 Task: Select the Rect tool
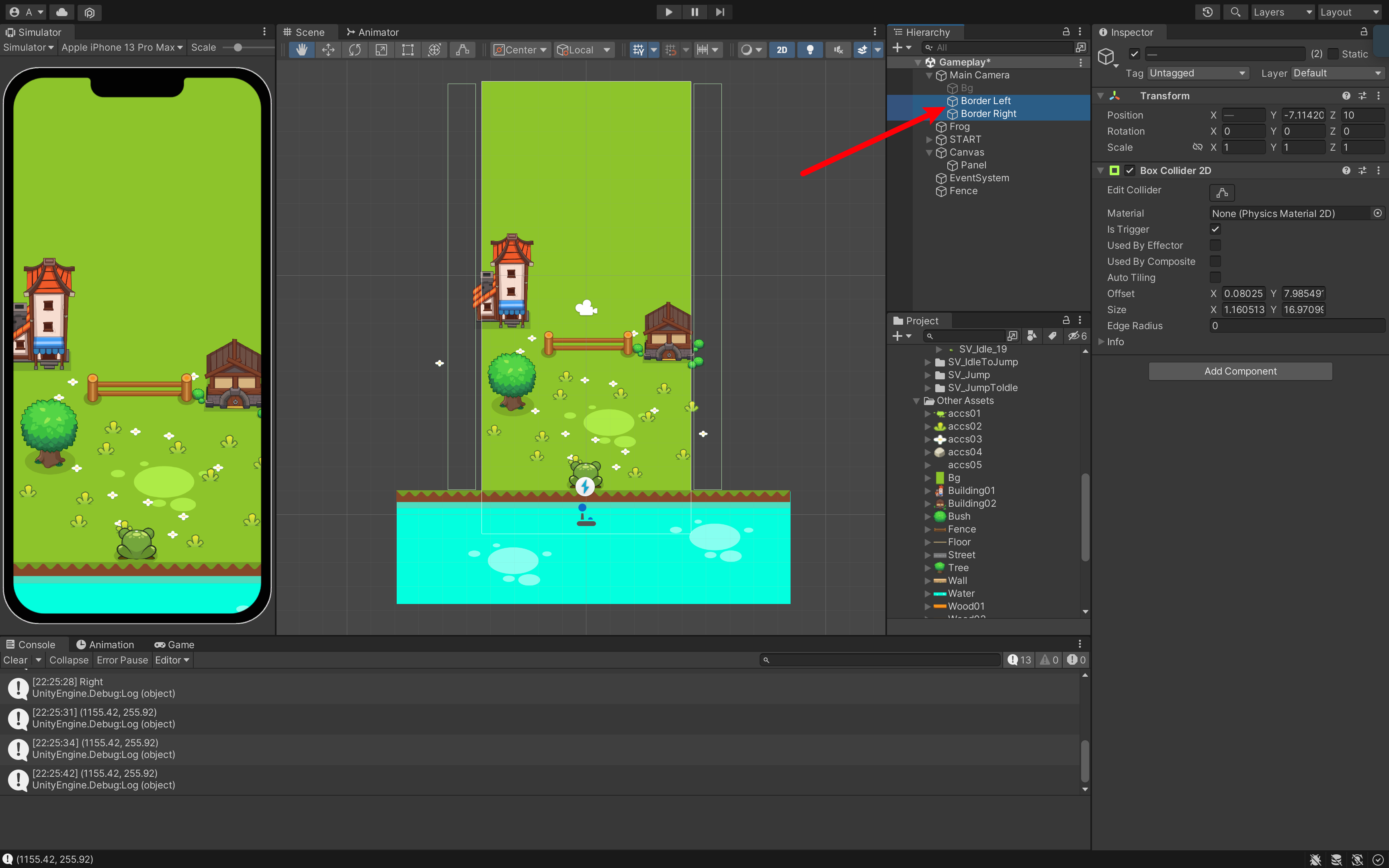[x=408, y=50]
